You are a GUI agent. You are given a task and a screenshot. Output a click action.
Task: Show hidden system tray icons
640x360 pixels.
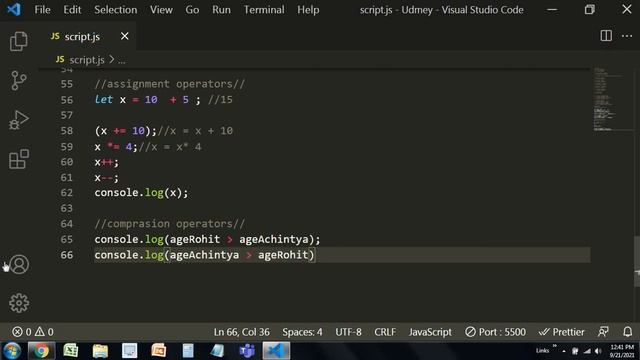pos(564,351)
